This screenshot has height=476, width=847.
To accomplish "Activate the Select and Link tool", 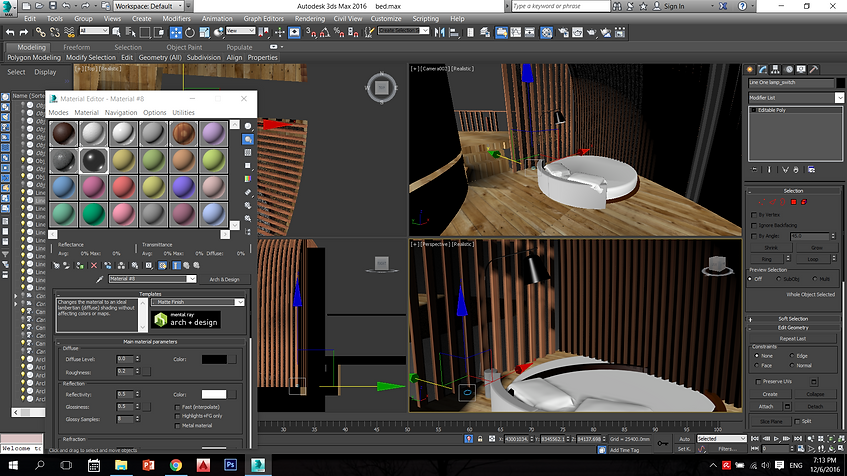I will [x=41, y=32].
